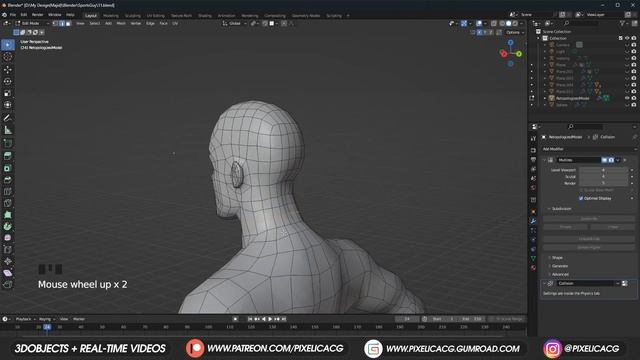Expand the Generate panel
Viewport: 640px width, 360px height.
pos(560,266)
